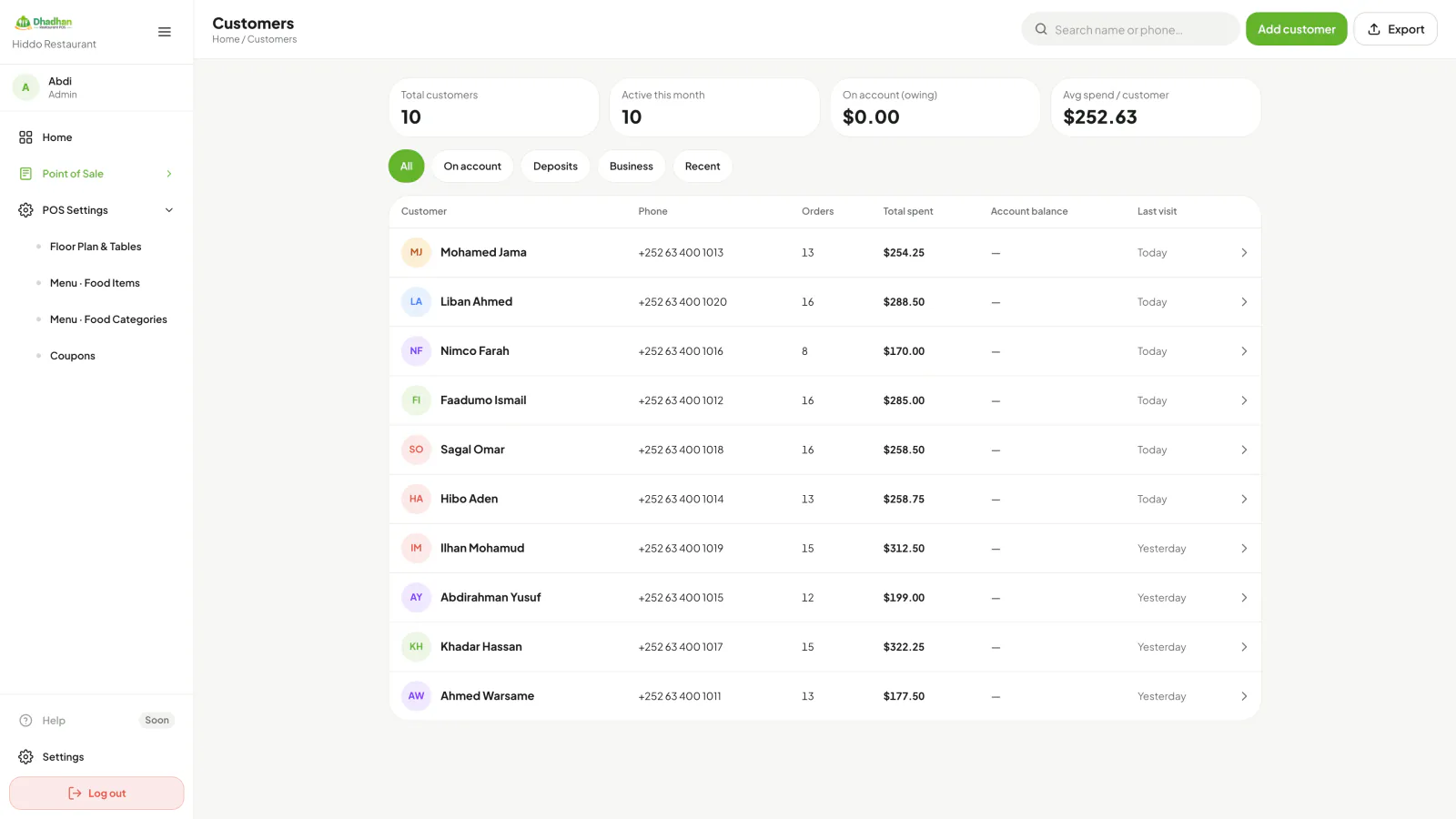Expand the Point of Sale chevron
This screenshot has width=1456, height=819.
tap(169, 174)
